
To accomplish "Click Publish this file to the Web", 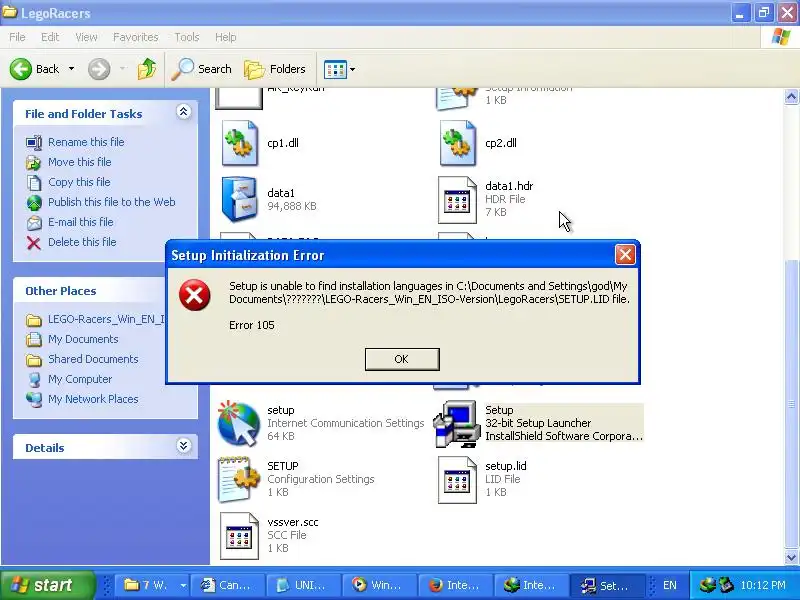I will tap(112, 202).
